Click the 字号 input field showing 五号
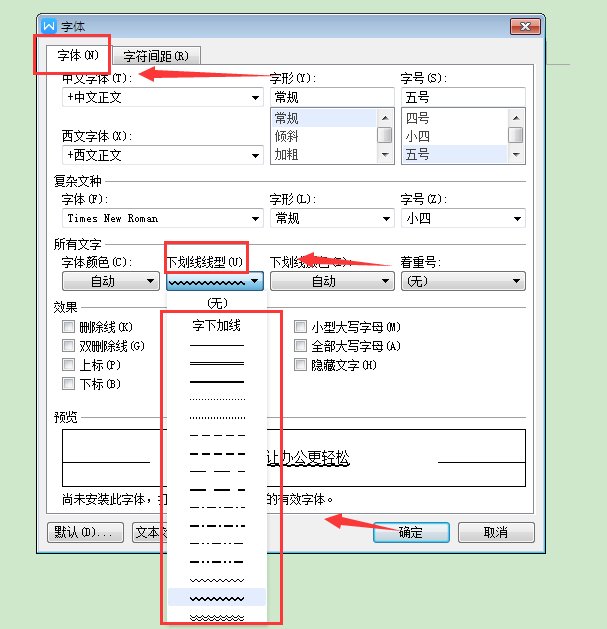Screen dimensions: 607x629 point(463,97)
